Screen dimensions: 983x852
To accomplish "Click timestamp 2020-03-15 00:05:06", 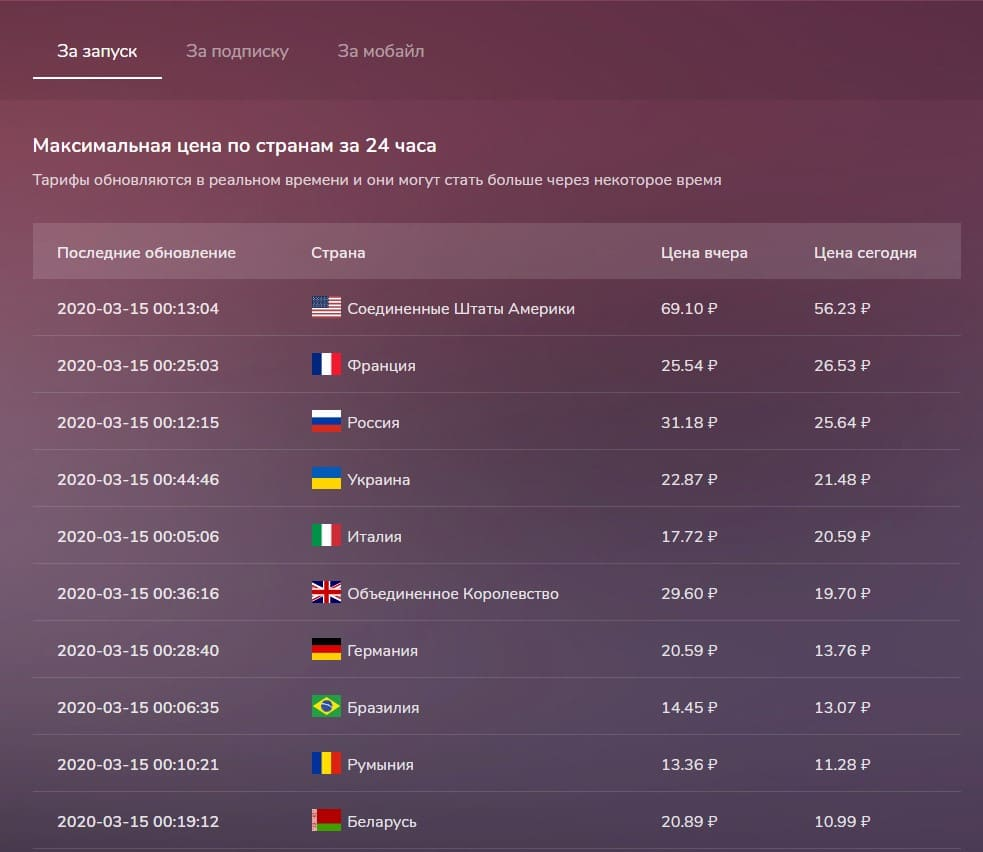I will click(x=138, y=537).
